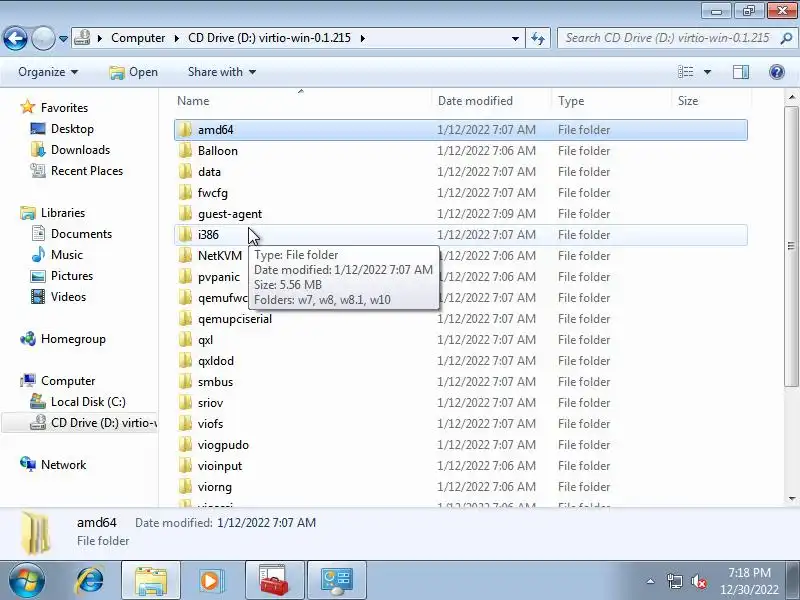
Task: Open Local Disk (C:) in navigation pane
Action: coord(88,402)
